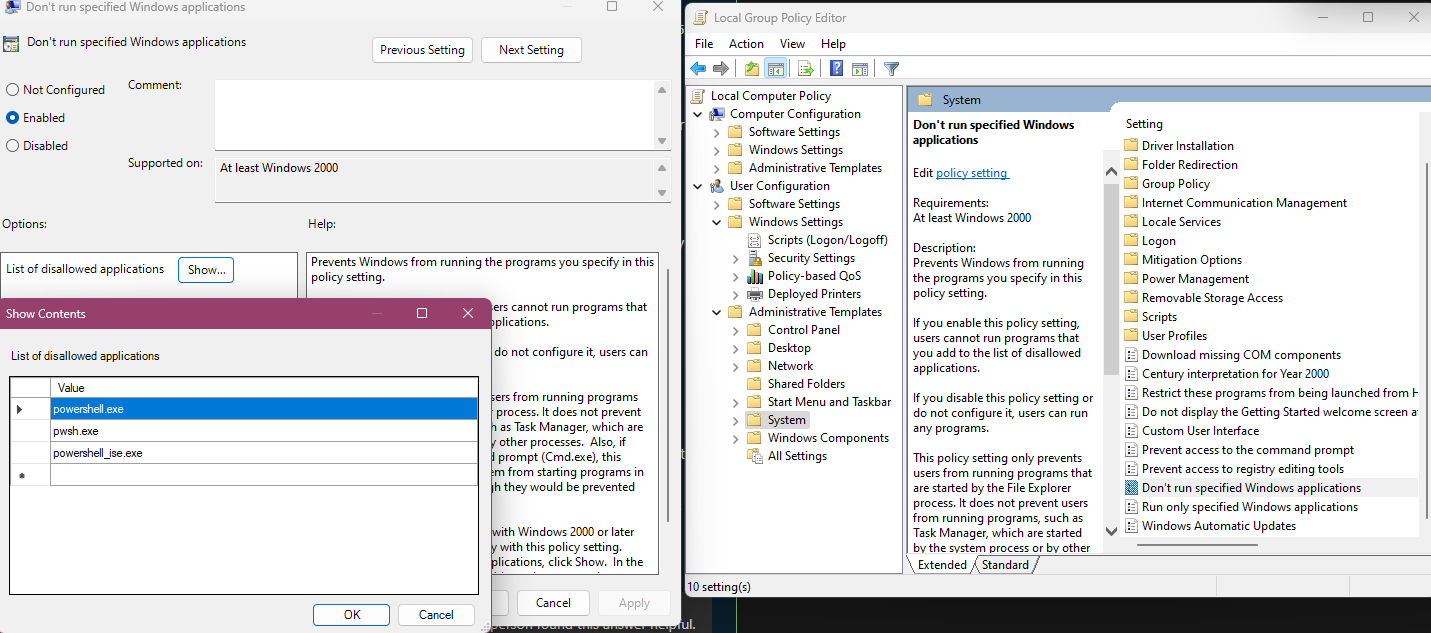The height and width of the screenshot is (633, 1431).
Task: Select Run only specified Windows applications
Action: [1250, 507]
